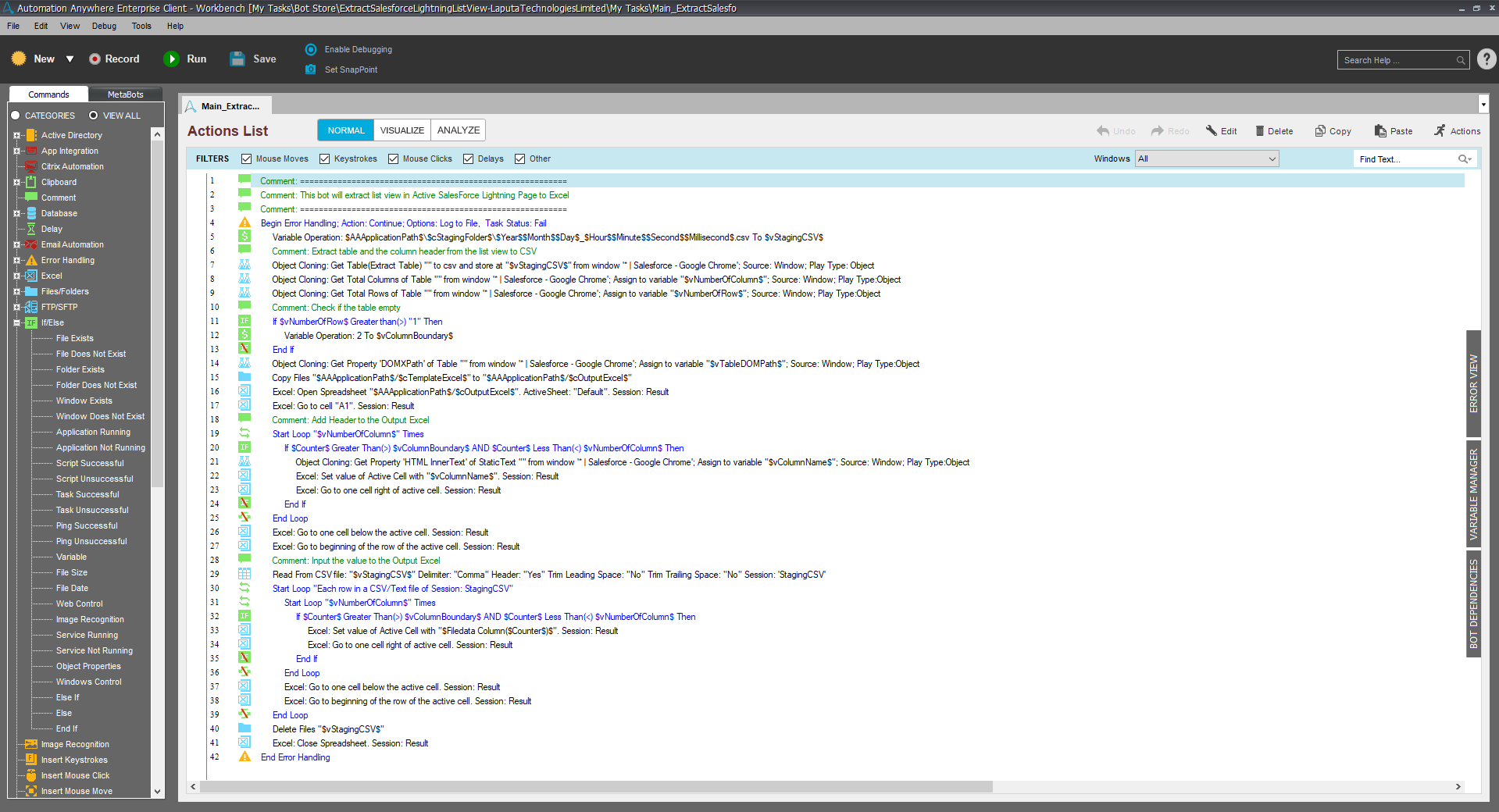
Task: Save the task with the floppy disk icon
Action: coord(237,59)
